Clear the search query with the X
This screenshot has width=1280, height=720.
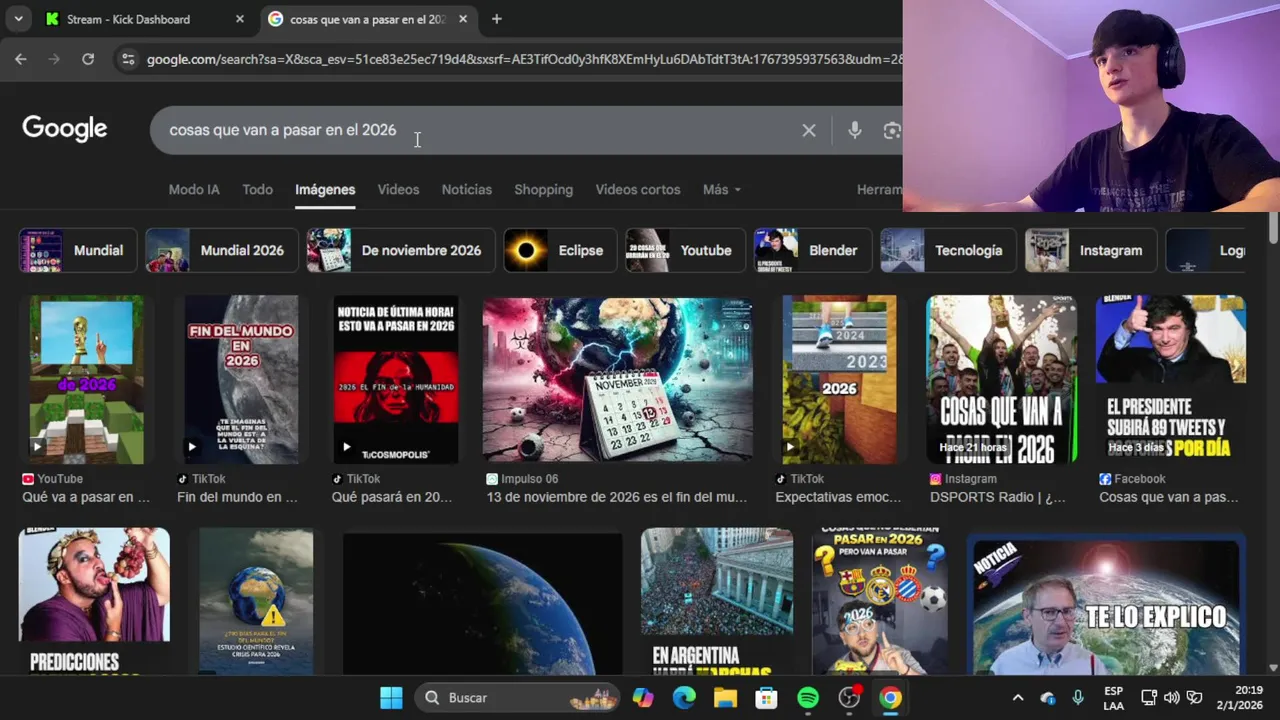click(809, 130)
